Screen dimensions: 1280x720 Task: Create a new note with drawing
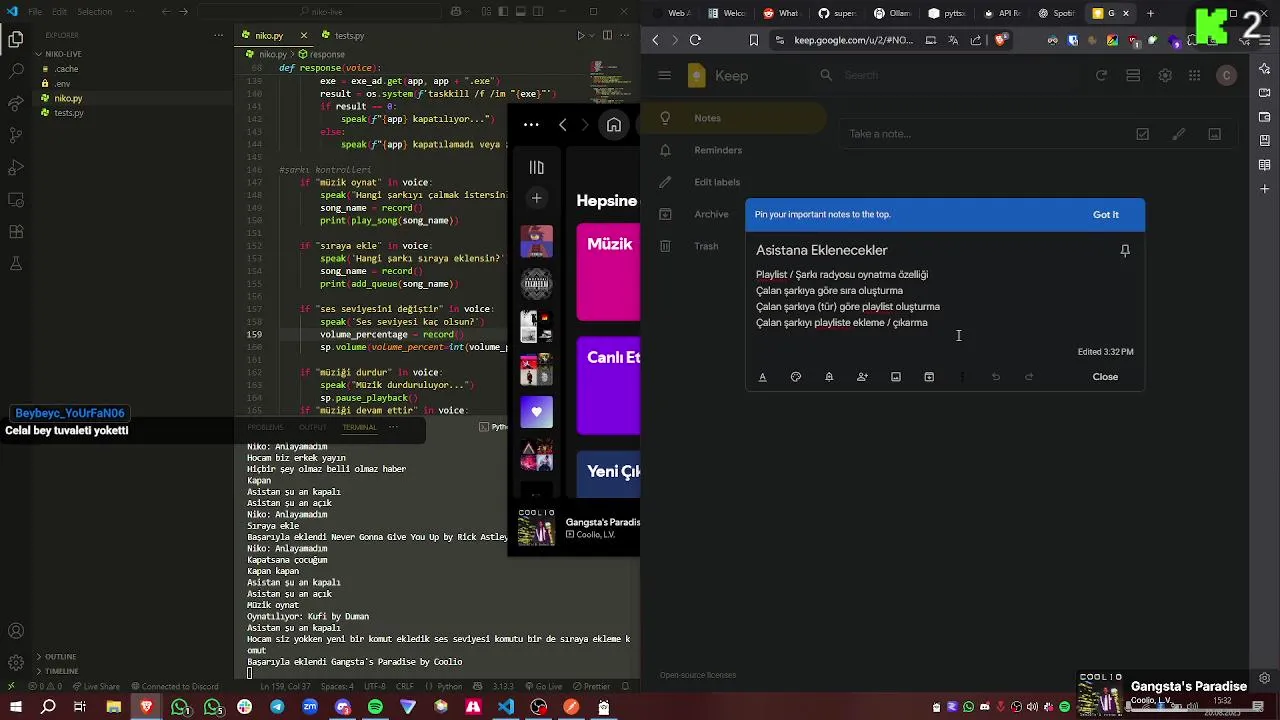pyautogui.click(x=1179, y=134)
